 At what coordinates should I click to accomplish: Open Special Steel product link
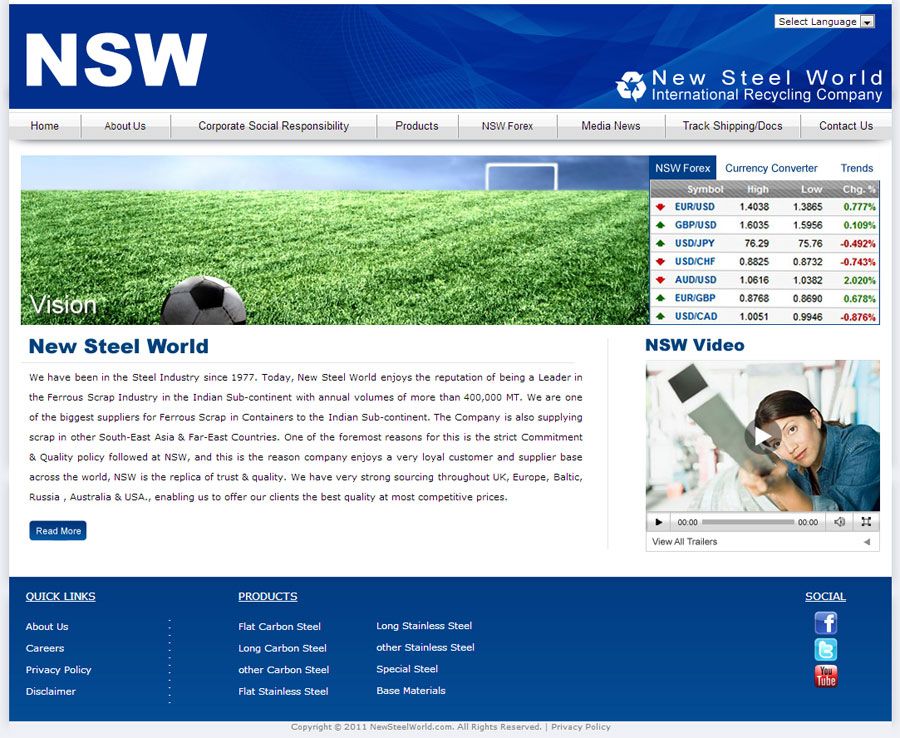click(x=407, y=669)
